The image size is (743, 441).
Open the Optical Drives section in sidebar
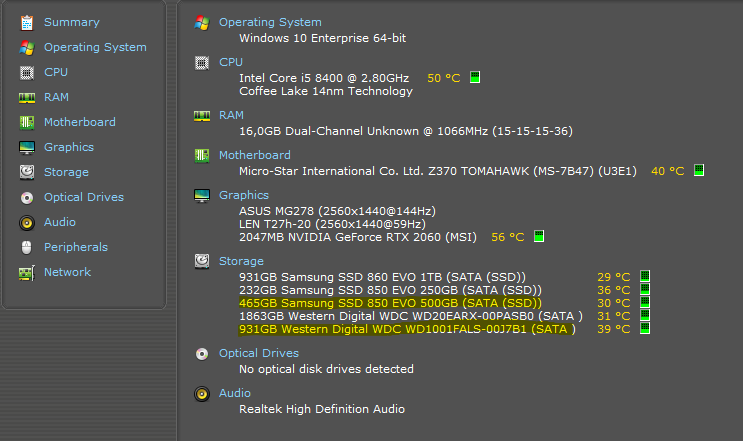pos(83,197)
